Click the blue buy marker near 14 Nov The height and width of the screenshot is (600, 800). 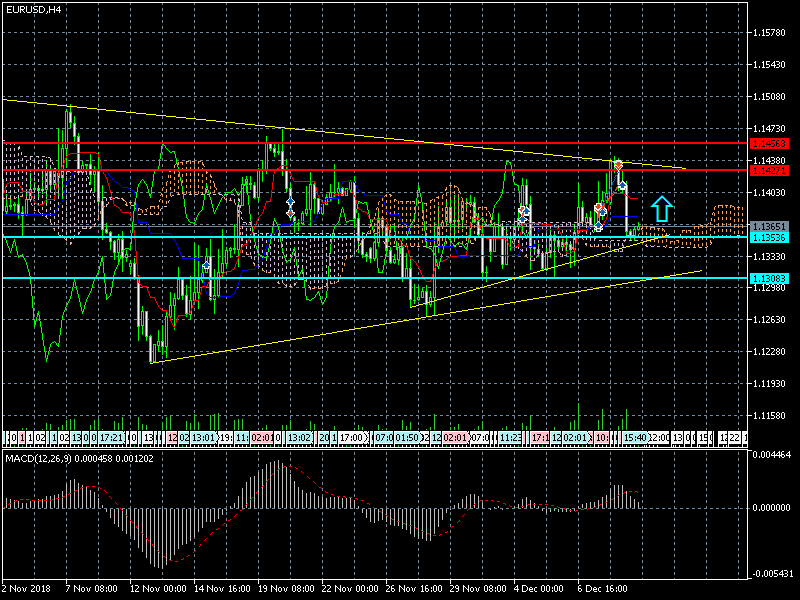(207, 266)
